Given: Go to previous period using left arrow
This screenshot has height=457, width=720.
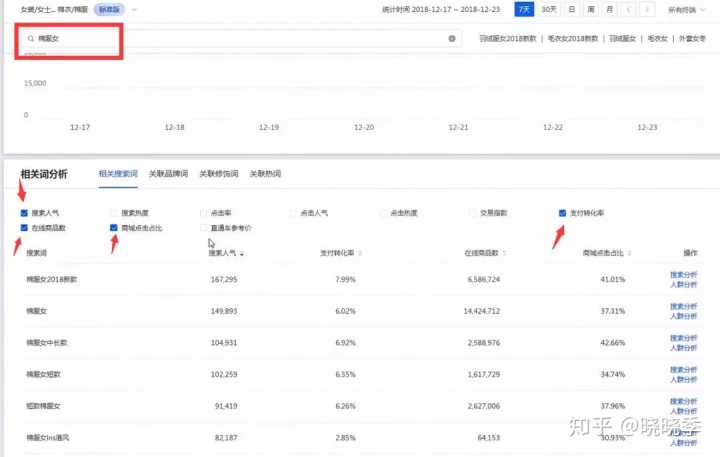Looking at the screenshot, I should (627, 9).
